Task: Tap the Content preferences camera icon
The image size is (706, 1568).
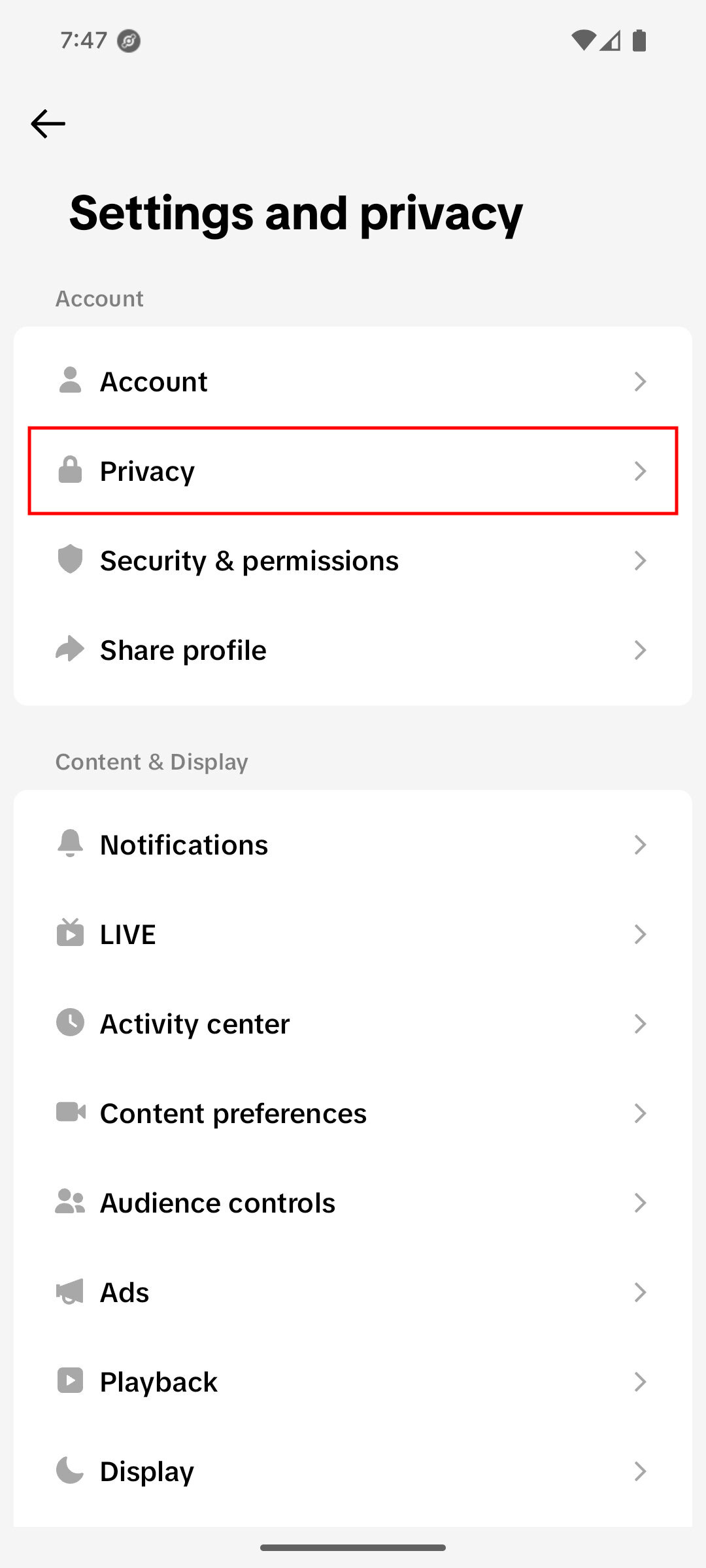Action: tap(70, 1113)
